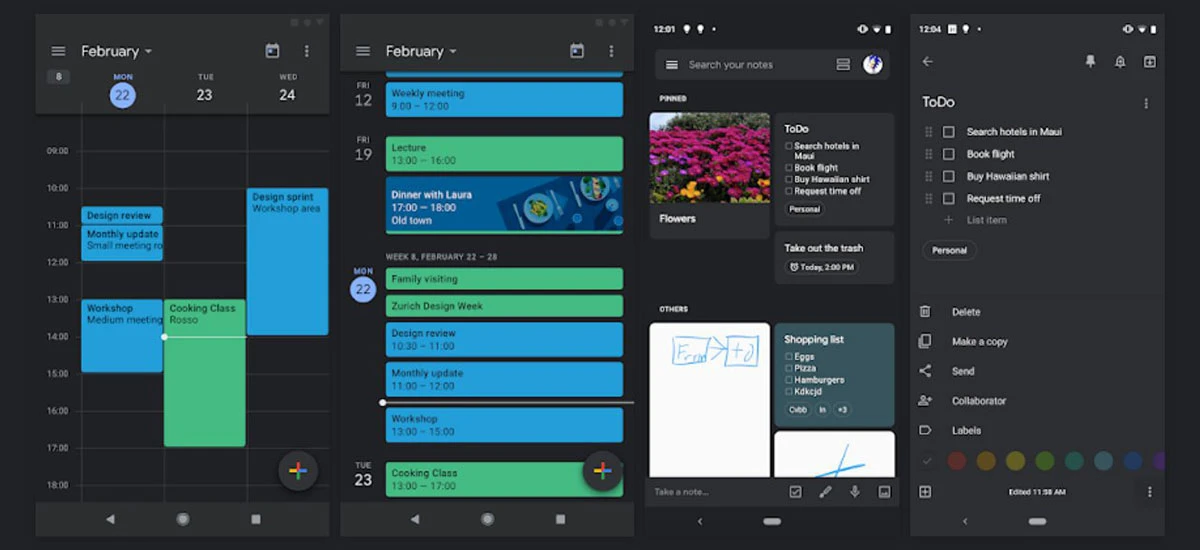Pick the red note color swatch
This screenshot has height=550, width=1200.
coord(957,461)
